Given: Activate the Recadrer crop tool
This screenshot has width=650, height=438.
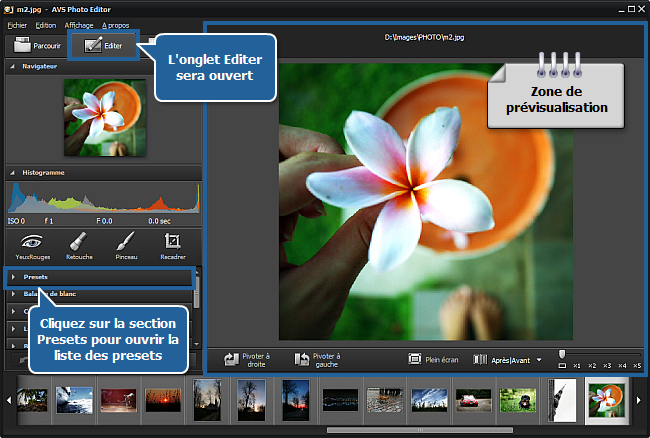Looking at the screenshot, I should [172, 245].
